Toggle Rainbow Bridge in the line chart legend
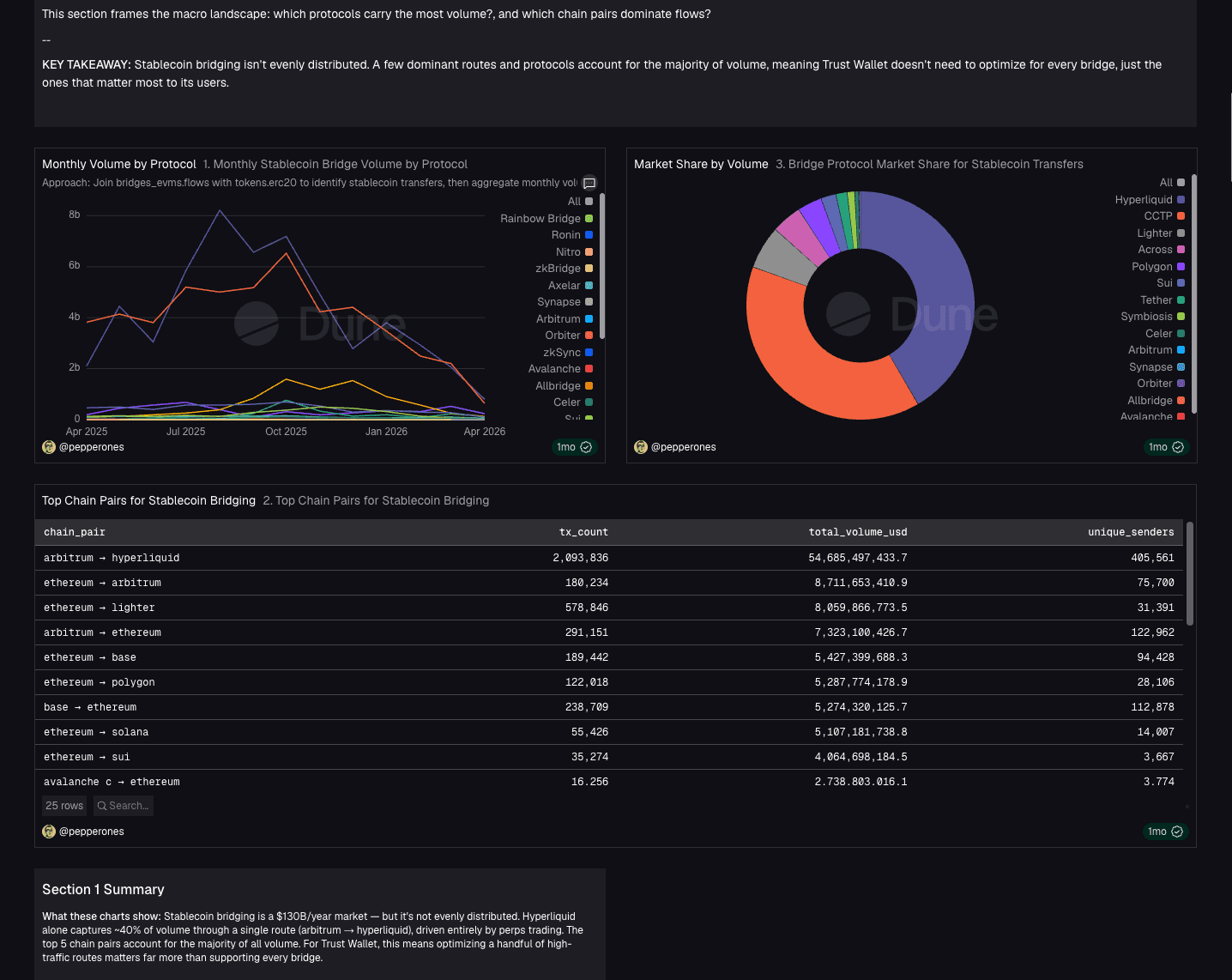 (x=547, y=219)
